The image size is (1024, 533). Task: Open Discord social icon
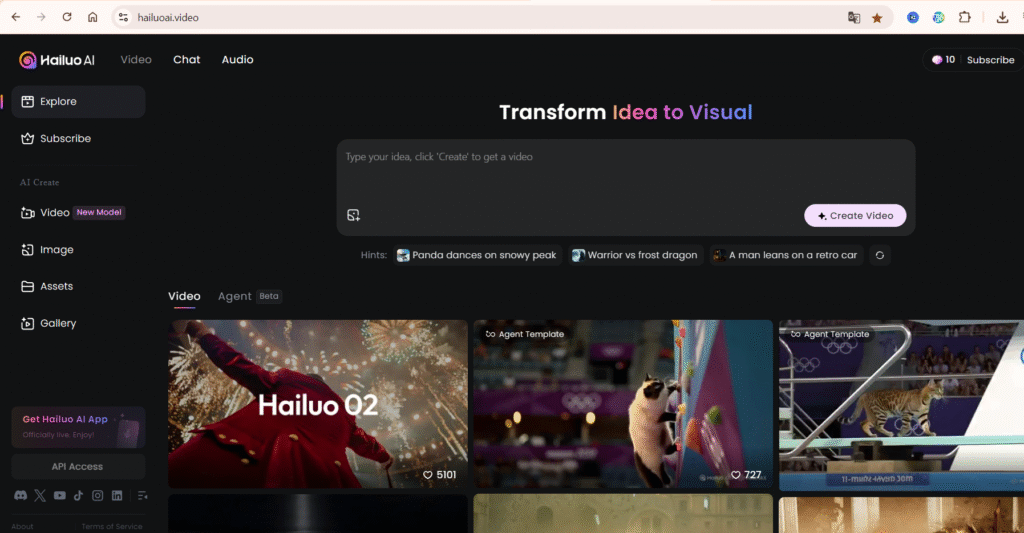coord(21,496)
